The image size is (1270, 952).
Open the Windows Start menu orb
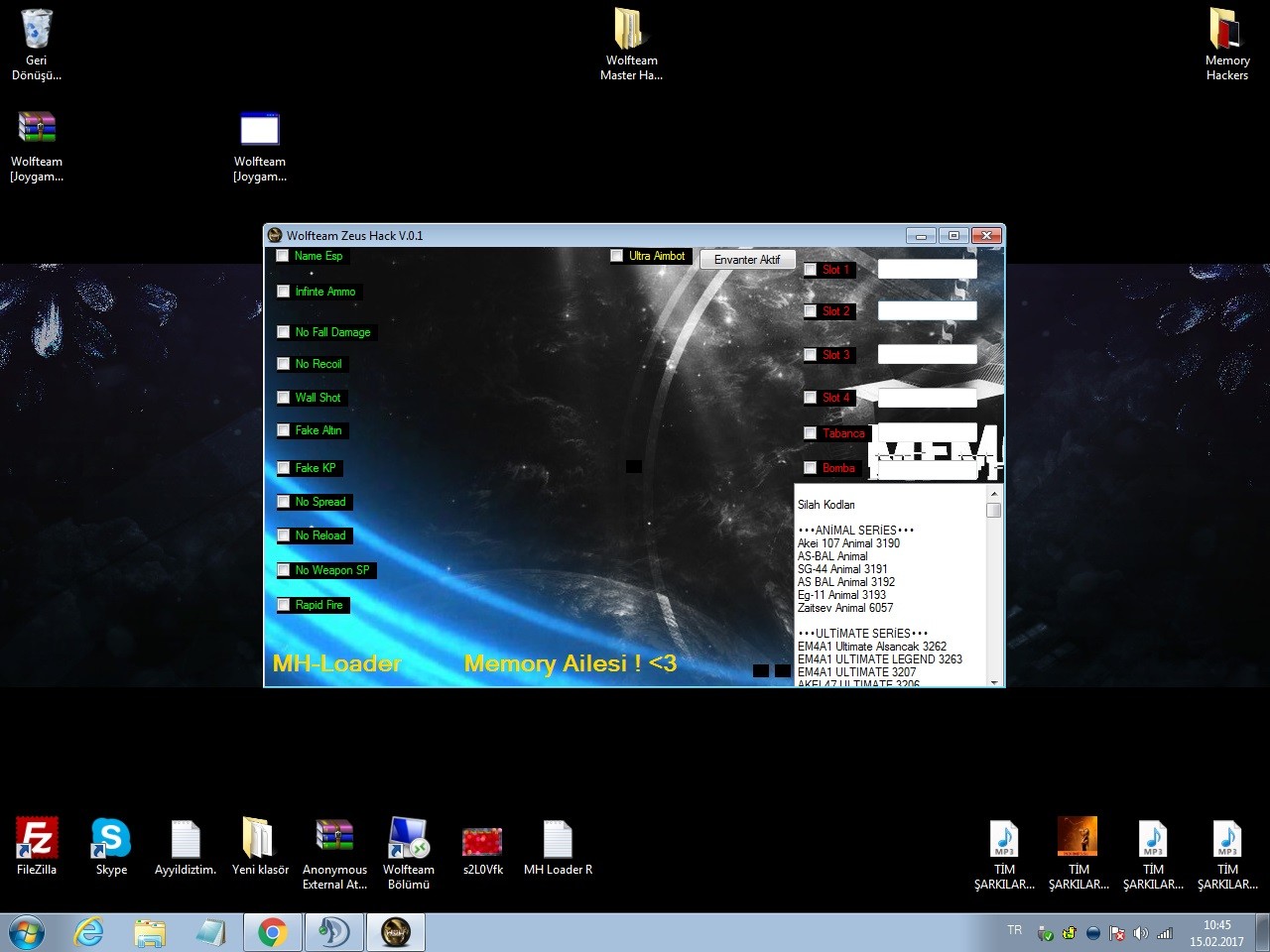tap(27, 932)
